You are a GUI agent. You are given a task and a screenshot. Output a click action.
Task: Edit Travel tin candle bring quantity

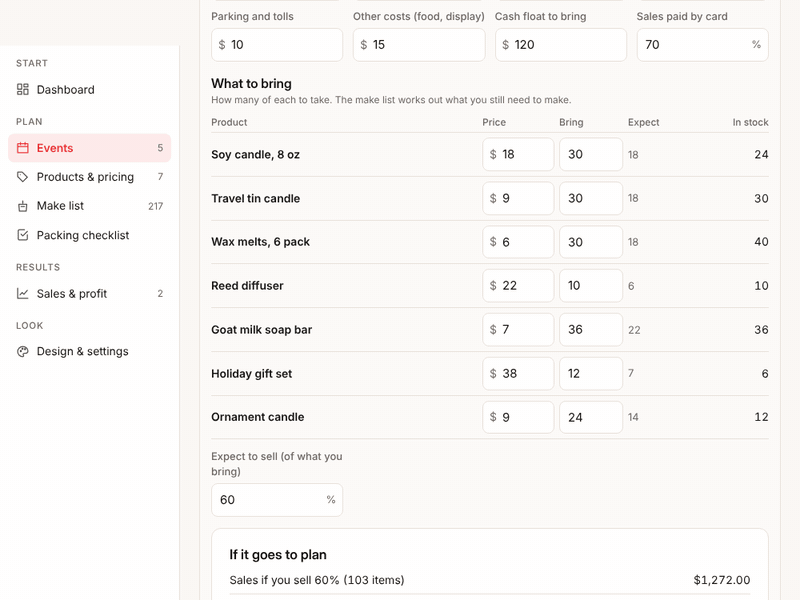(591, 198)
